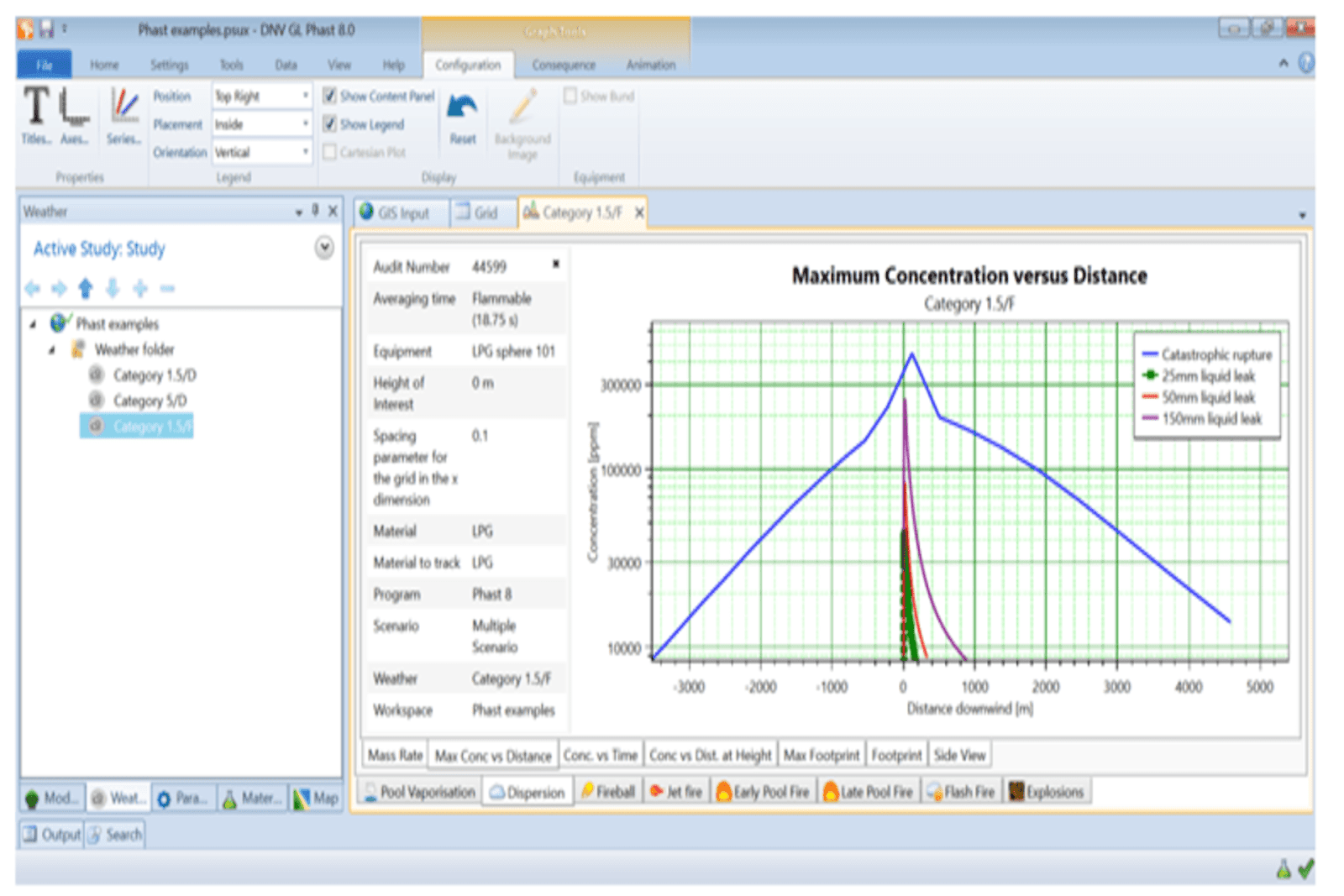This screenshot has width=1344, height=896.
Task: Open the Position dropdown showing Top Right
Action: click(x=262, y=96)
